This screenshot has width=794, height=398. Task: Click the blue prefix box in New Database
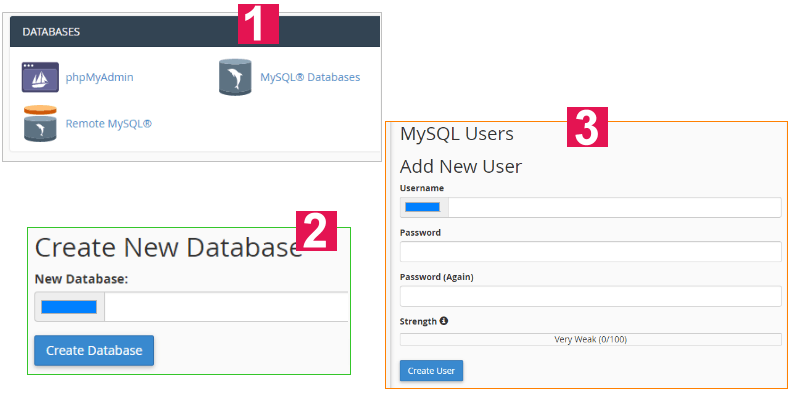tap(69, 307)
